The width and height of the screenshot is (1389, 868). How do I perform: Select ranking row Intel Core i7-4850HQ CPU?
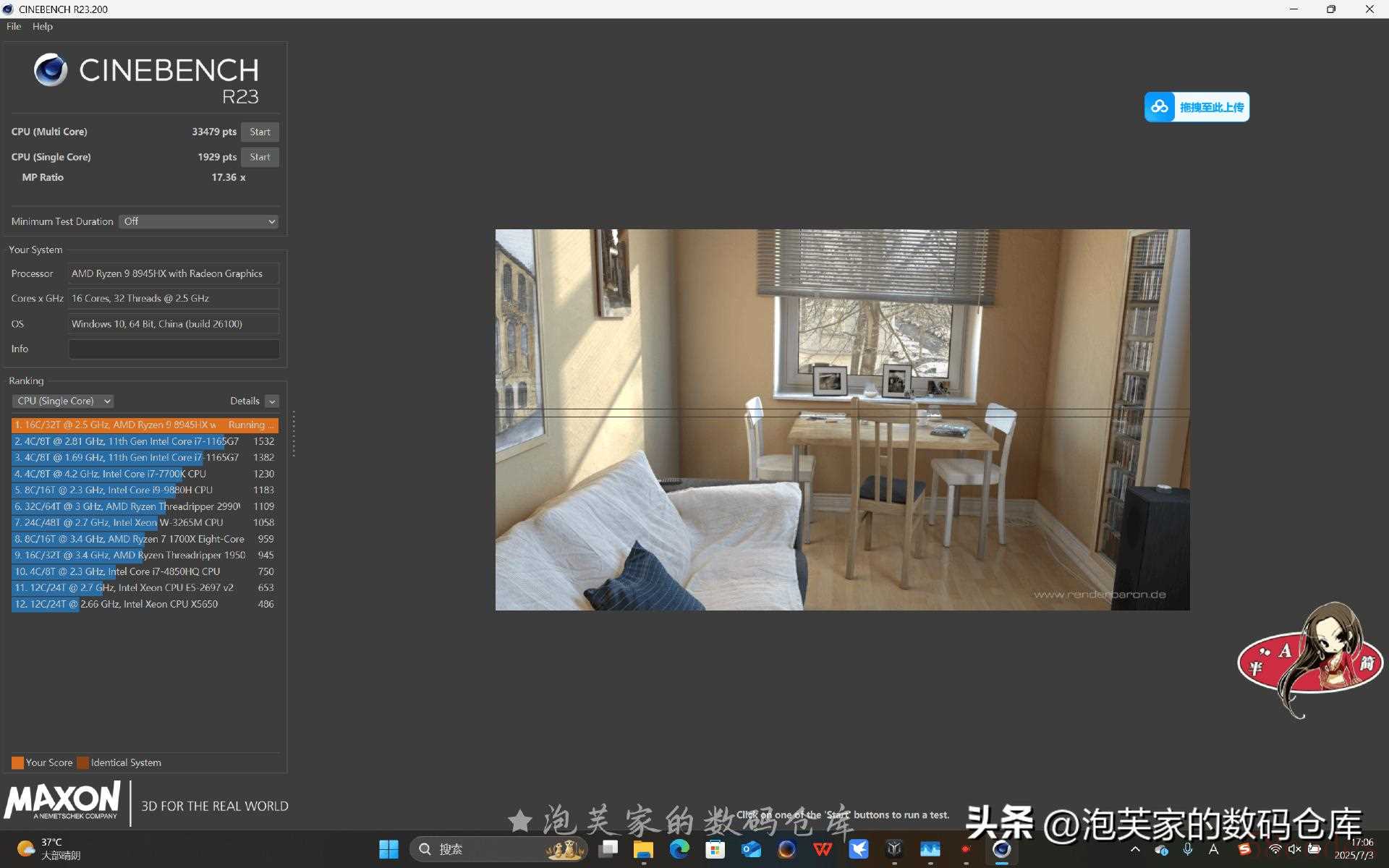[x=145, y=571]
